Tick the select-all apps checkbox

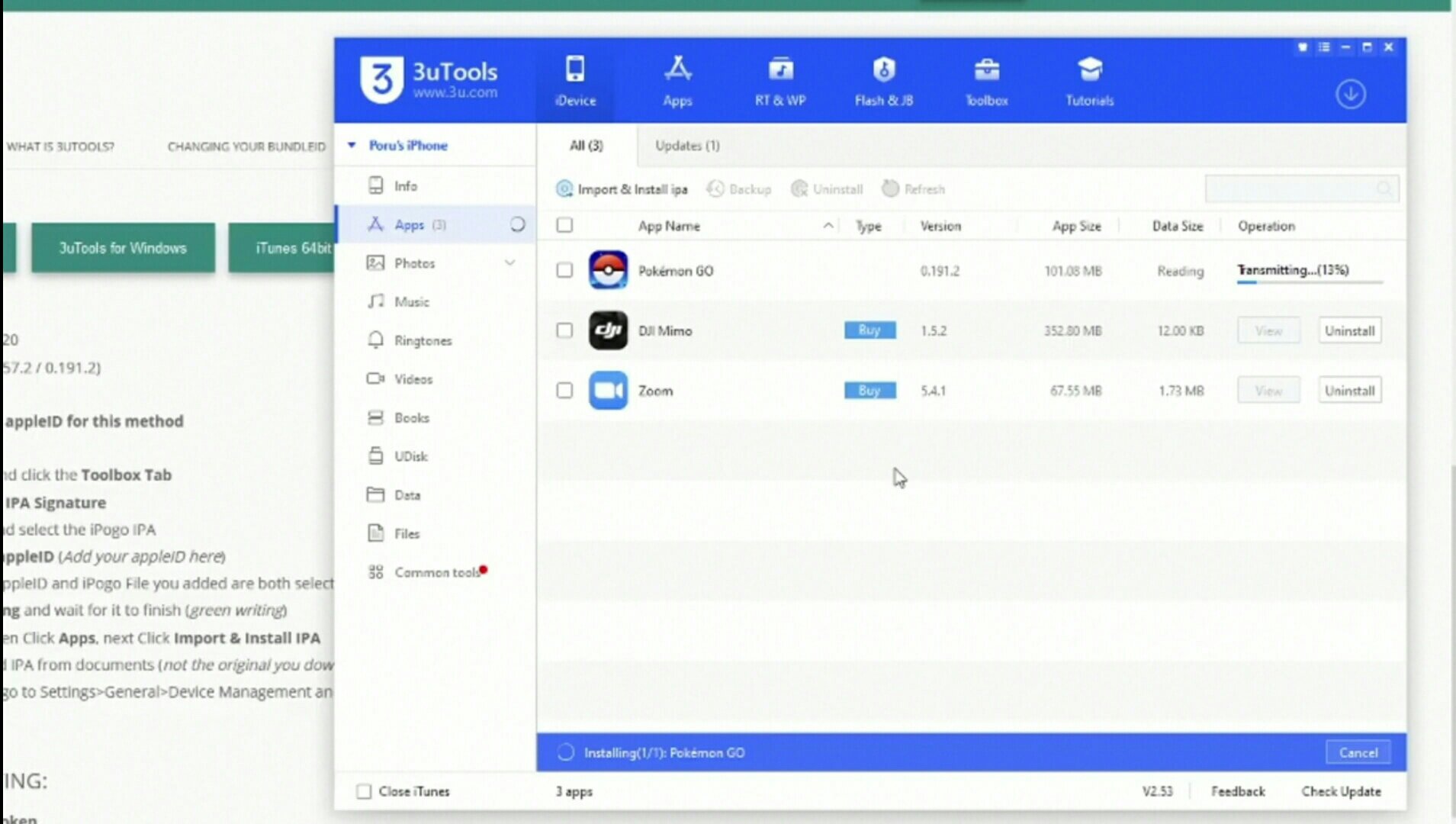564,225
